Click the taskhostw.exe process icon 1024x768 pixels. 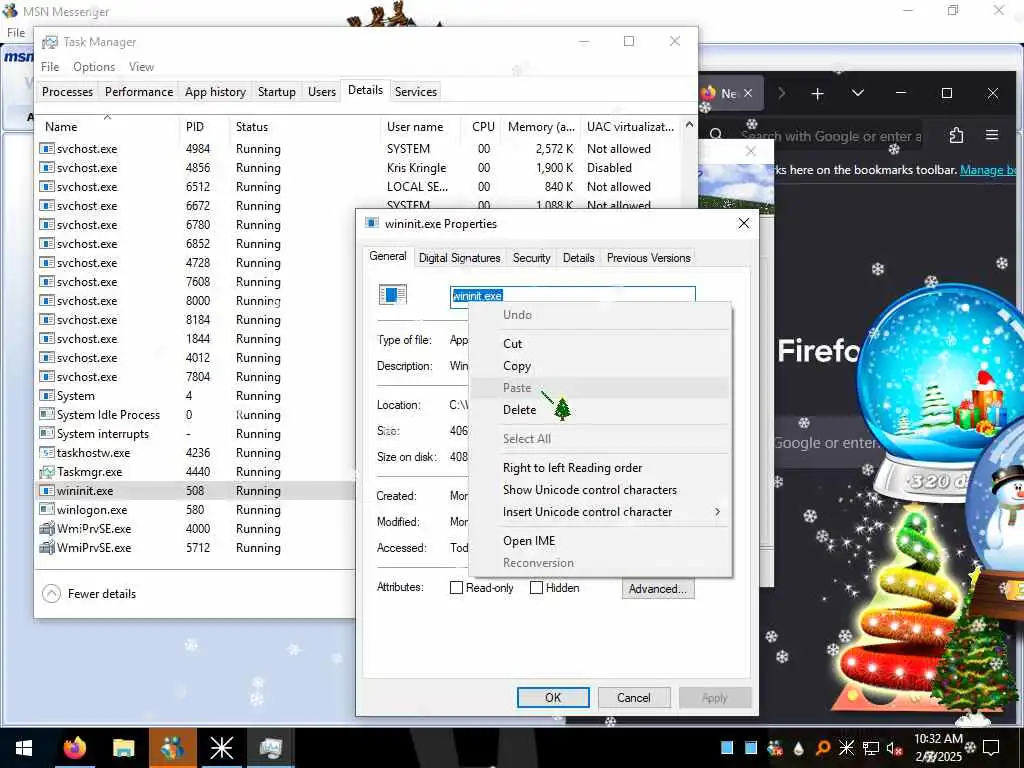click(x=47, y=453)
